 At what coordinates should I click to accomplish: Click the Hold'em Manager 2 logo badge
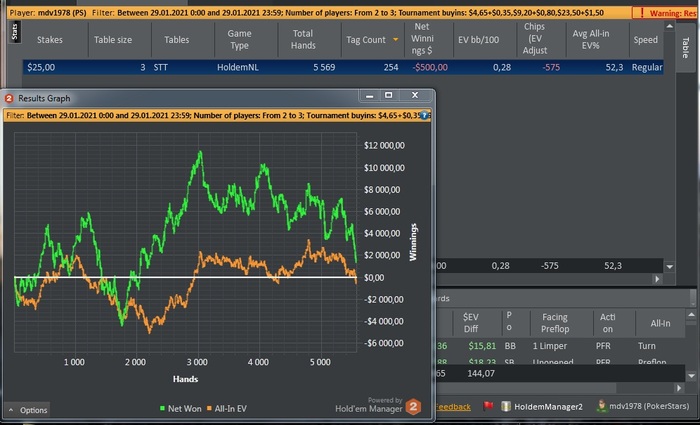click(x=413, y=407)
